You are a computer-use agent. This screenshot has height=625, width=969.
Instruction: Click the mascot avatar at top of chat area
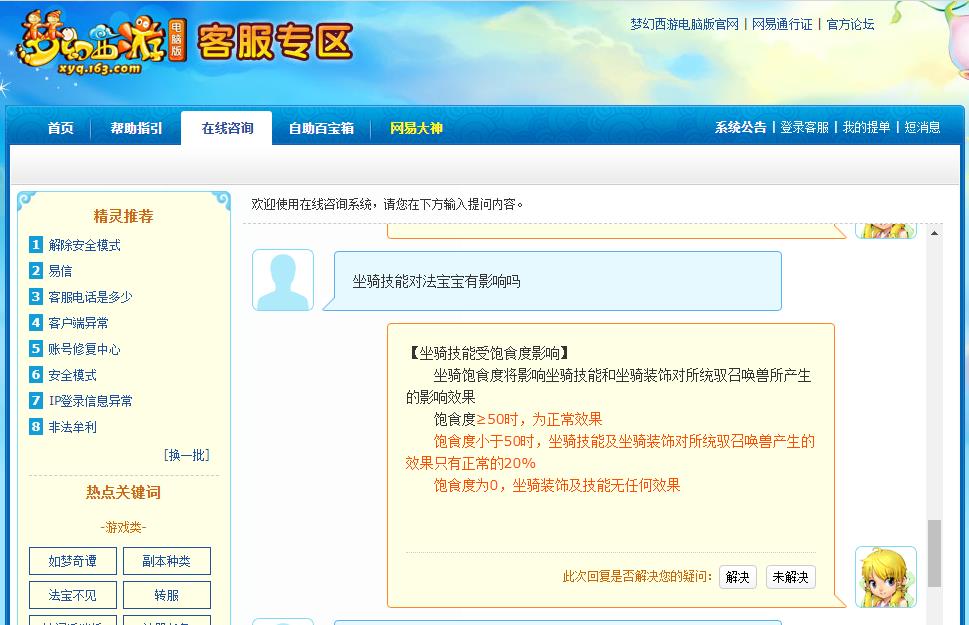pos(884,228)
